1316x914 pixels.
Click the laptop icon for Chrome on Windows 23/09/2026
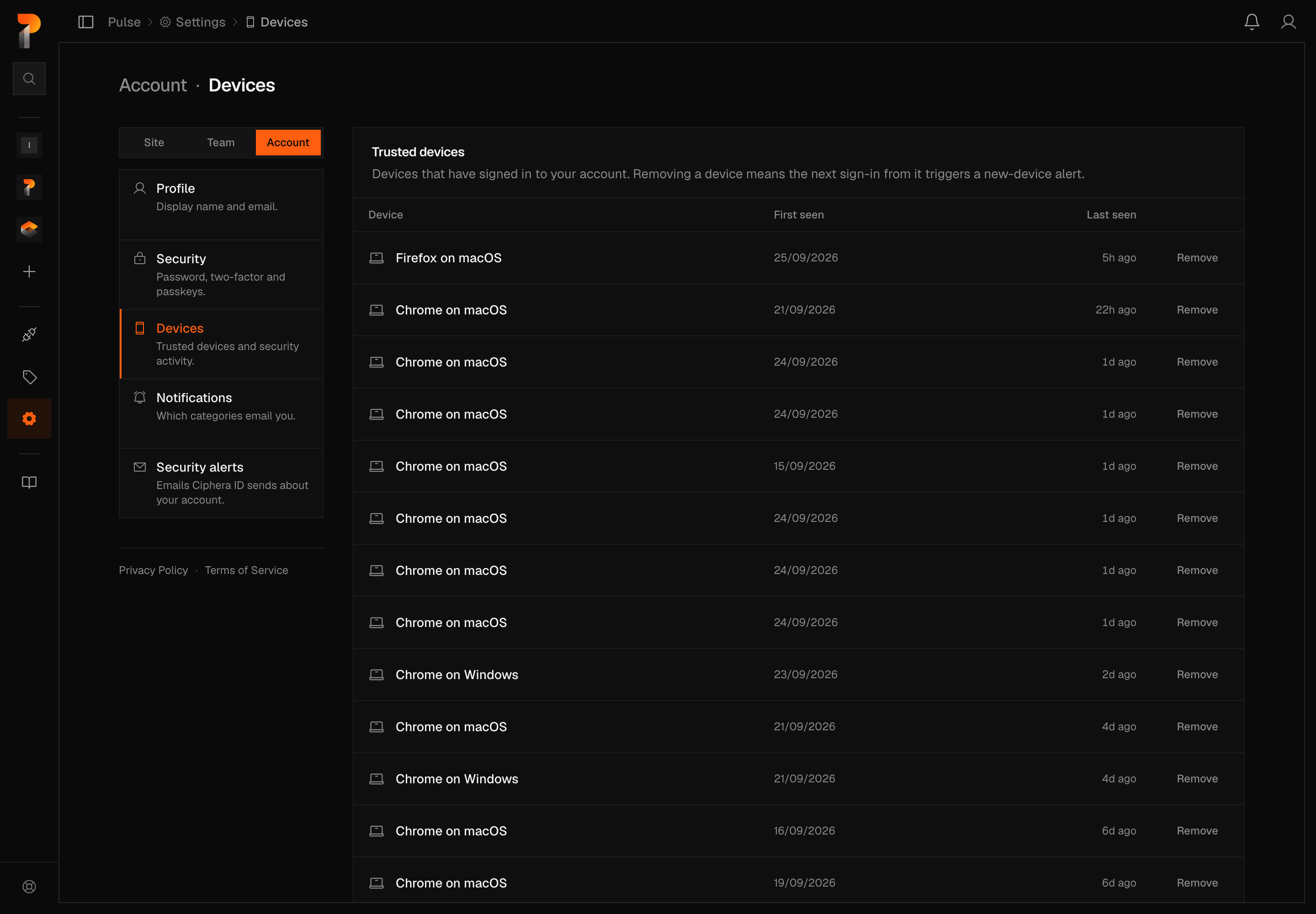(x=376, y=675)
